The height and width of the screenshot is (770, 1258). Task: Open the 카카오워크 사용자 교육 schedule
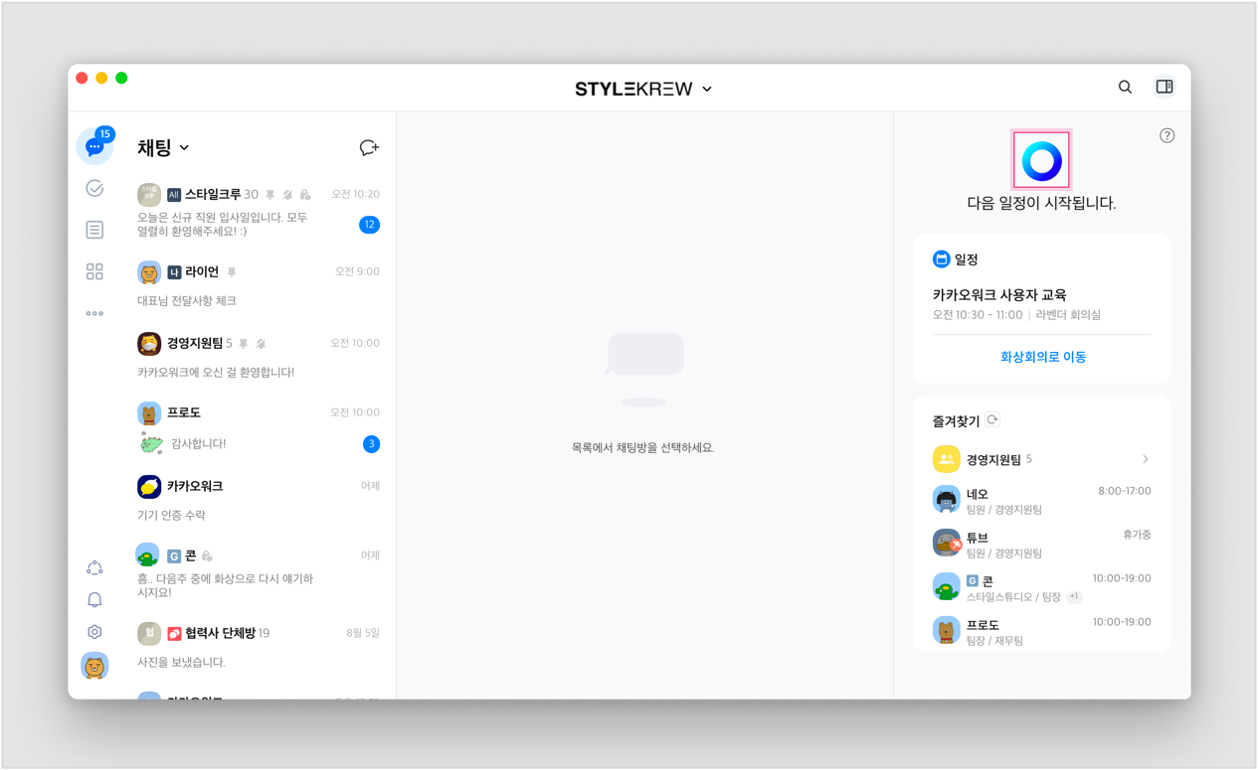[1042, 304]
